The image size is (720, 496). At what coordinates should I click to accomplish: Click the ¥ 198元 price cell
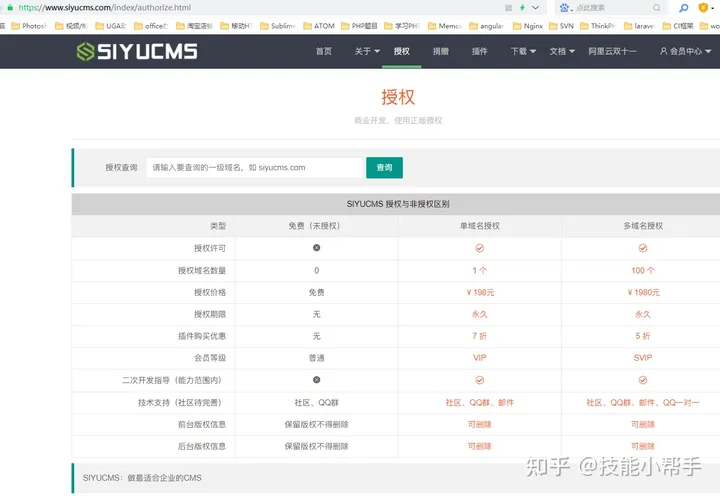click(x=480, y=293)
